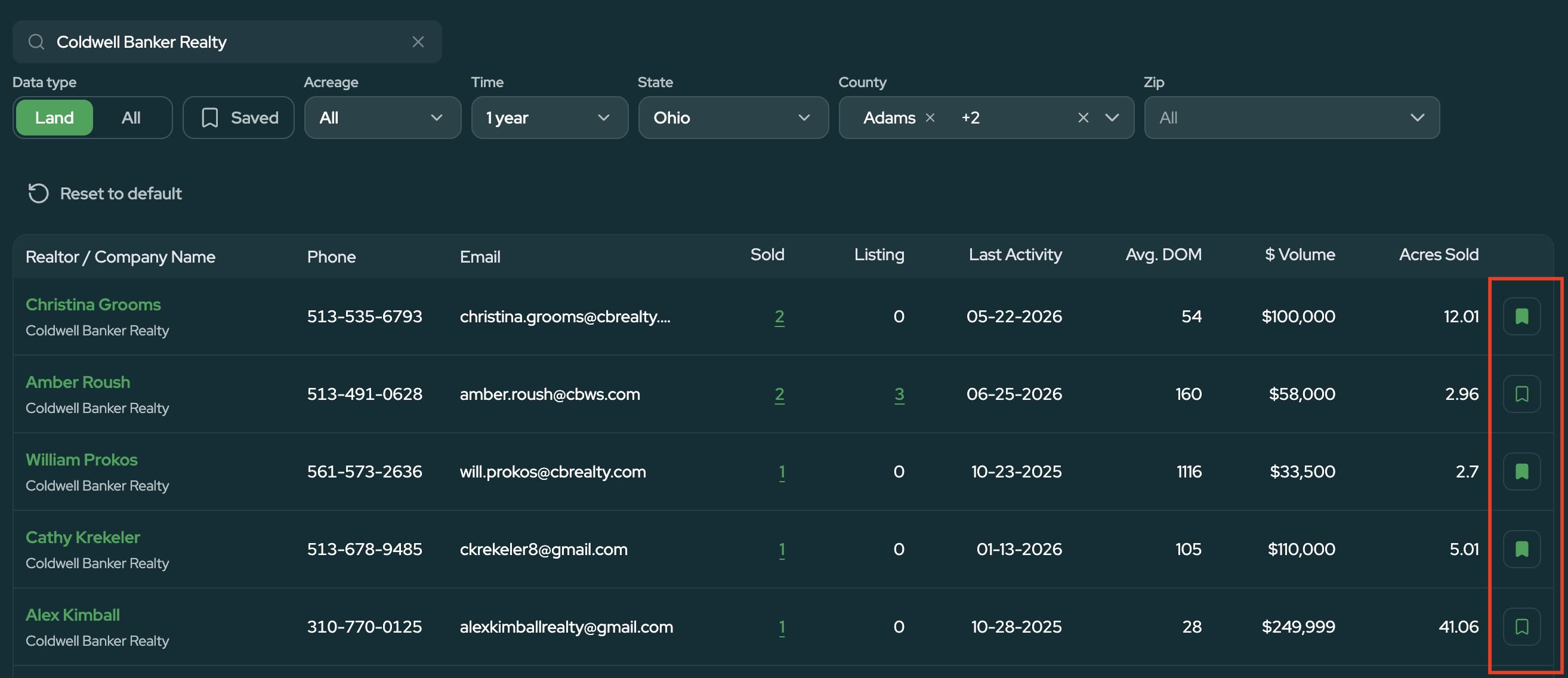Image resolution: width=1568 pixels, height=678 pixels.
Task: Click email will.prokos@cbrealty.com
Action: click(x=552, y=471)
